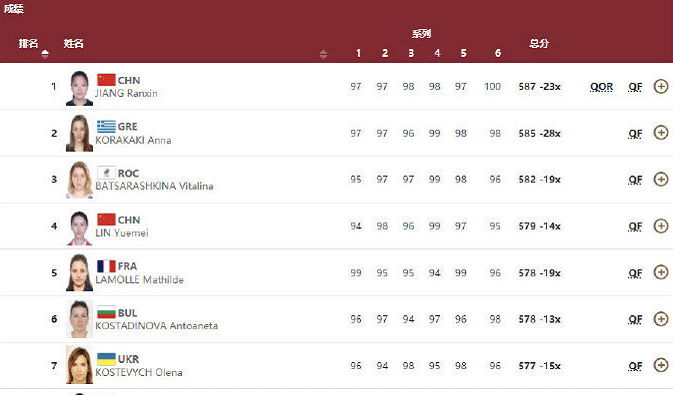Click QF label in KORAKAKI Anna's row
The image size is (673, 395).
pyautogui.click(x=635, y=134)
